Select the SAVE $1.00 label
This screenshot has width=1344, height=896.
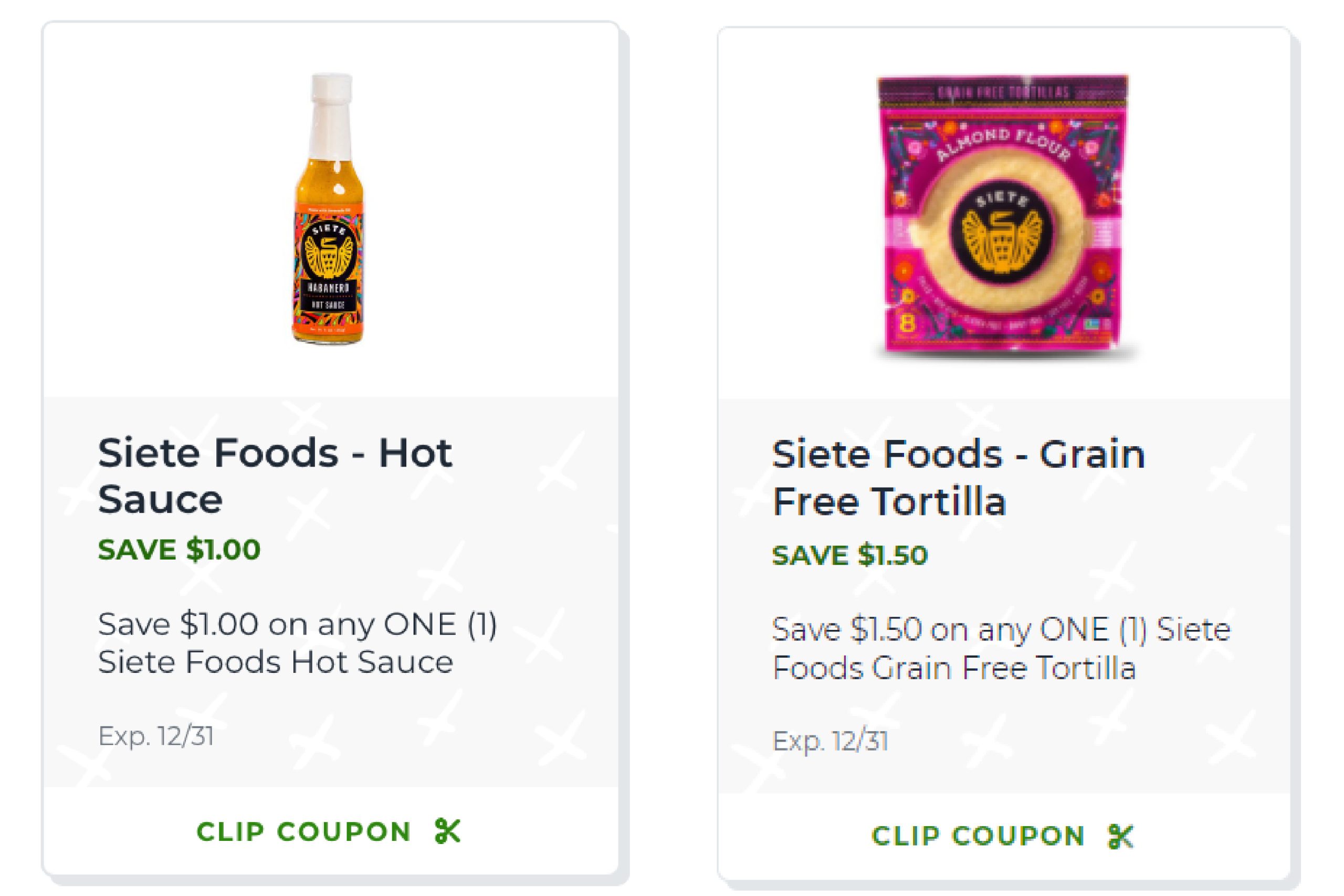[179, 550]
